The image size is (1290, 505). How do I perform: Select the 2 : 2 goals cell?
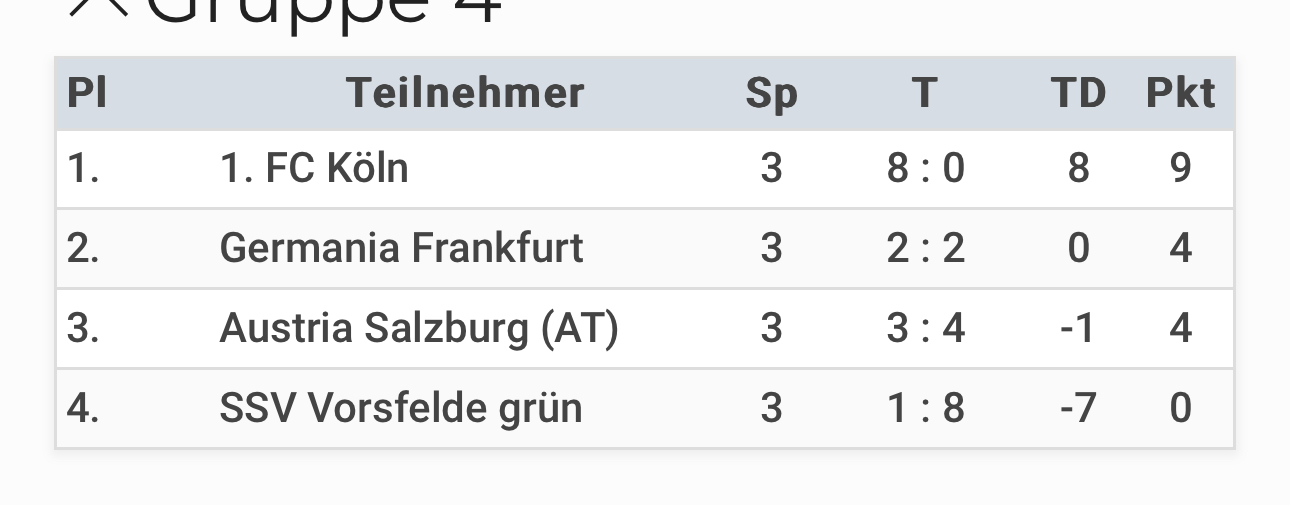point(926,248)
